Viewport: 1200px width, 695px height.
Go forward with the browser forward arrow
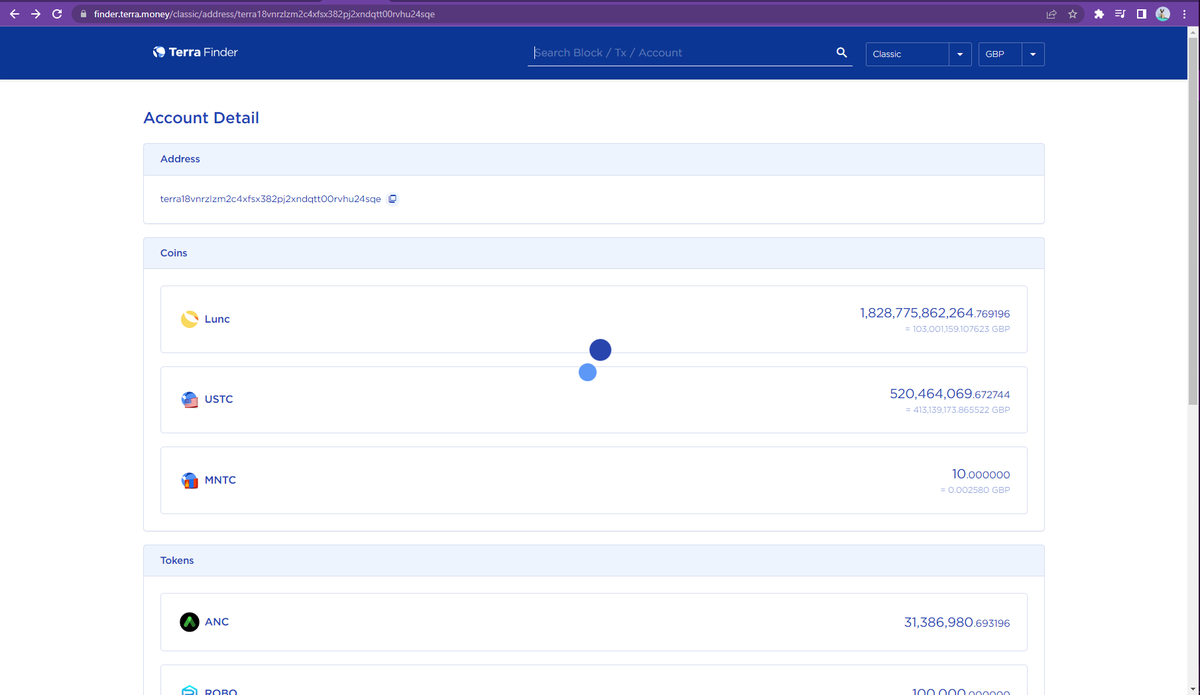coord(36,14)
